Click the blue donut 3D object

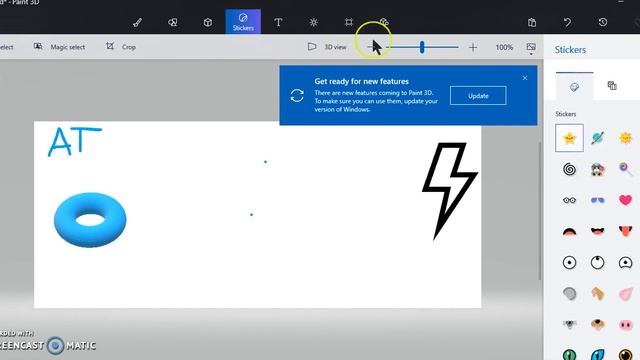click(x=90, y=220)
